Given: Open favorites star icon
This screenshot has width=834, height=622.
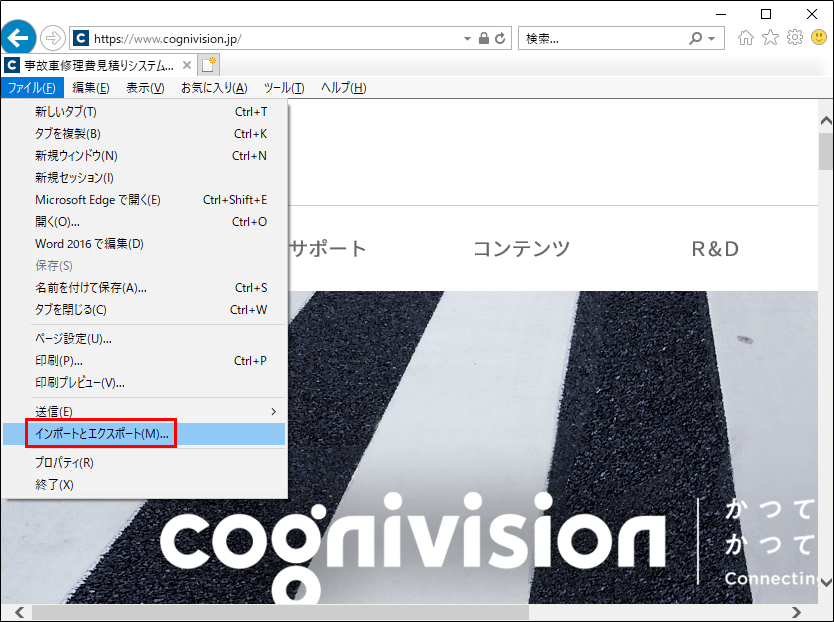Looking at the screenshot, I should pos(770,38).
